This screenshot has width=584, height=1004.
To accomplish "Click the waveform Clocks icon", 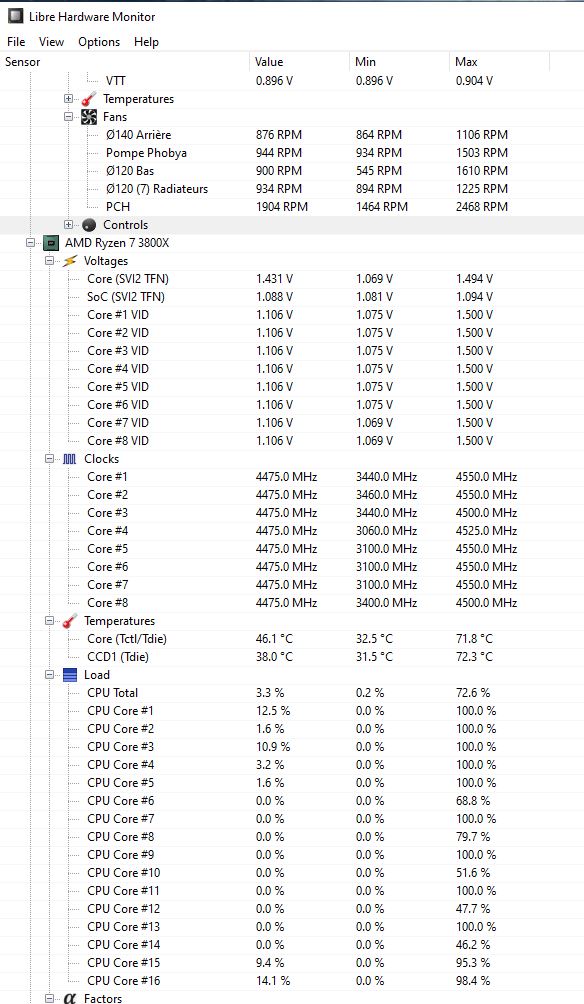I will [70, 458].
